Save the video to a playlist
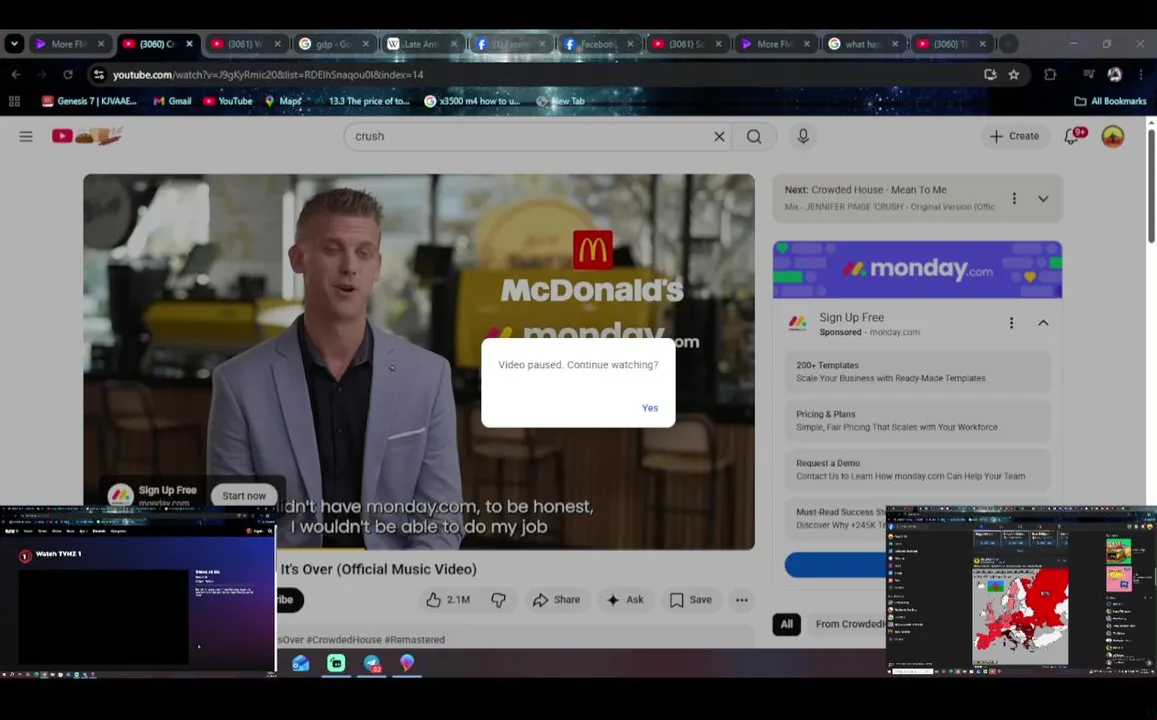The height and width of the screenshot is (720, 1157). pyautogui.click(x=691, y=600)
